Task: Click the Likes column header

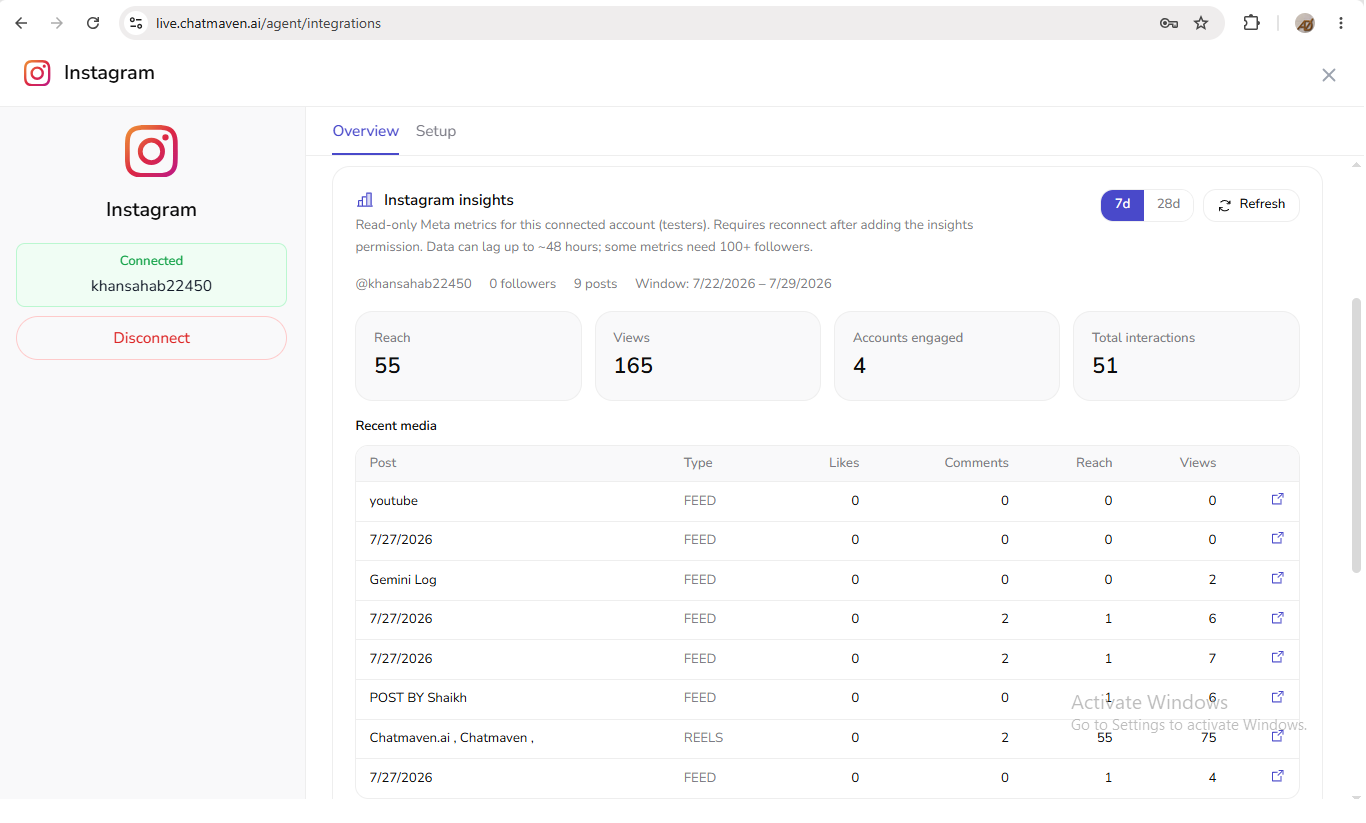Action: pos(844,463)
